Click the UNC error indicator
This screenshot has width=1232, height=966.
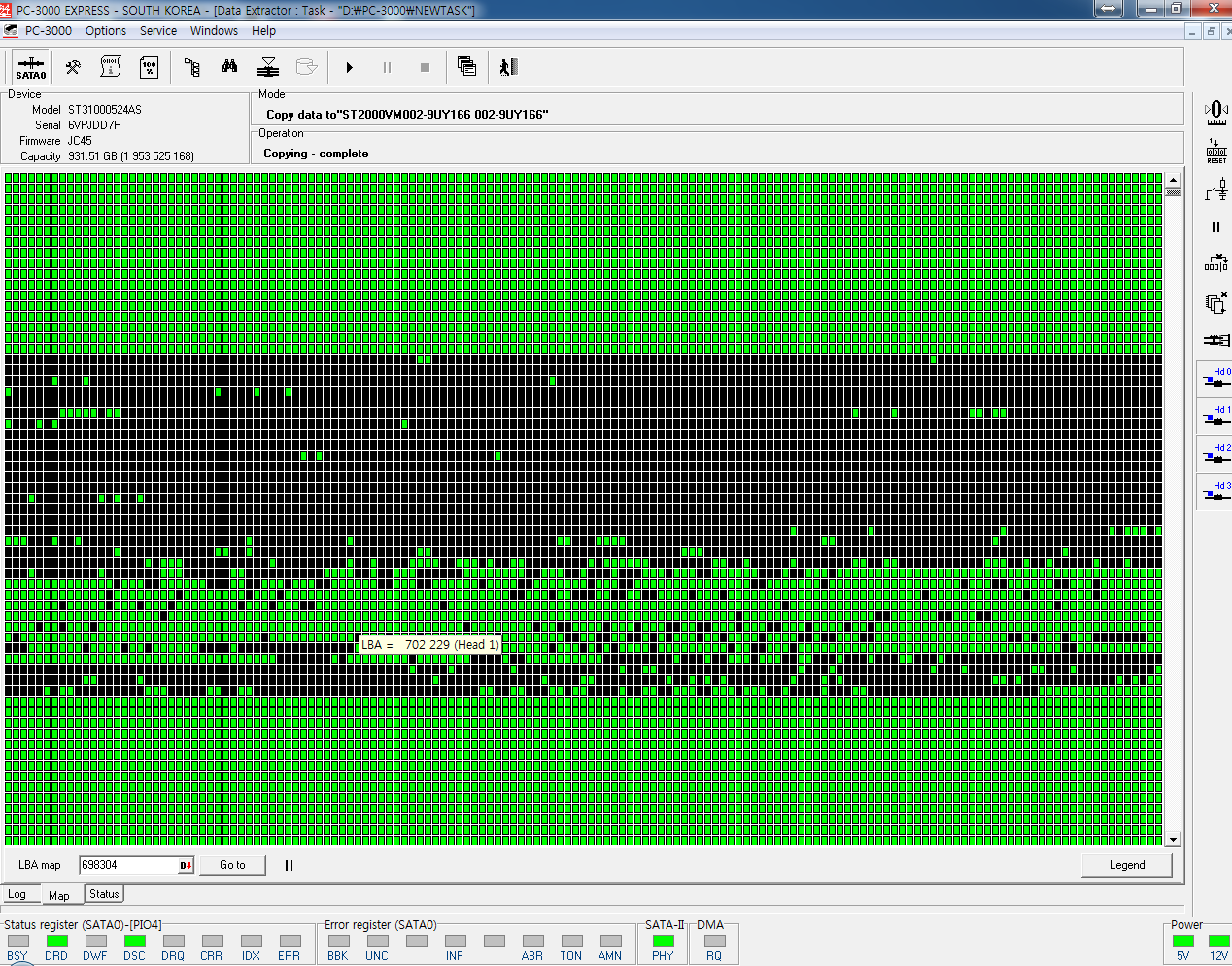377,941
